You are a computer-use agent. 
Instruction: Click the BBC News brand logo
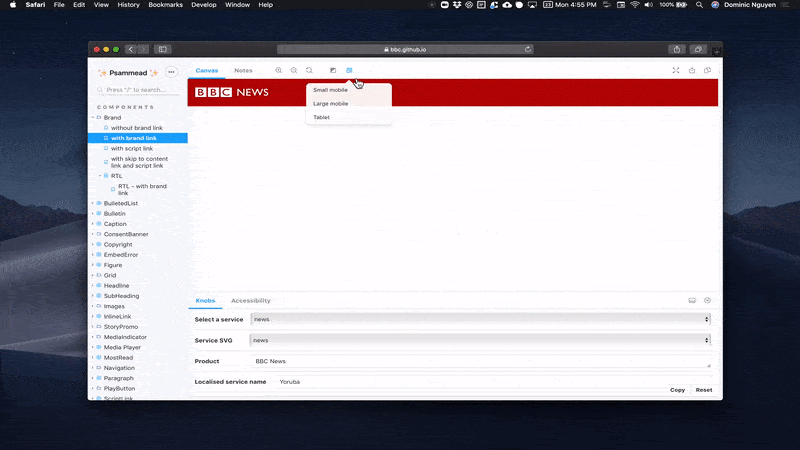point(232,92)
